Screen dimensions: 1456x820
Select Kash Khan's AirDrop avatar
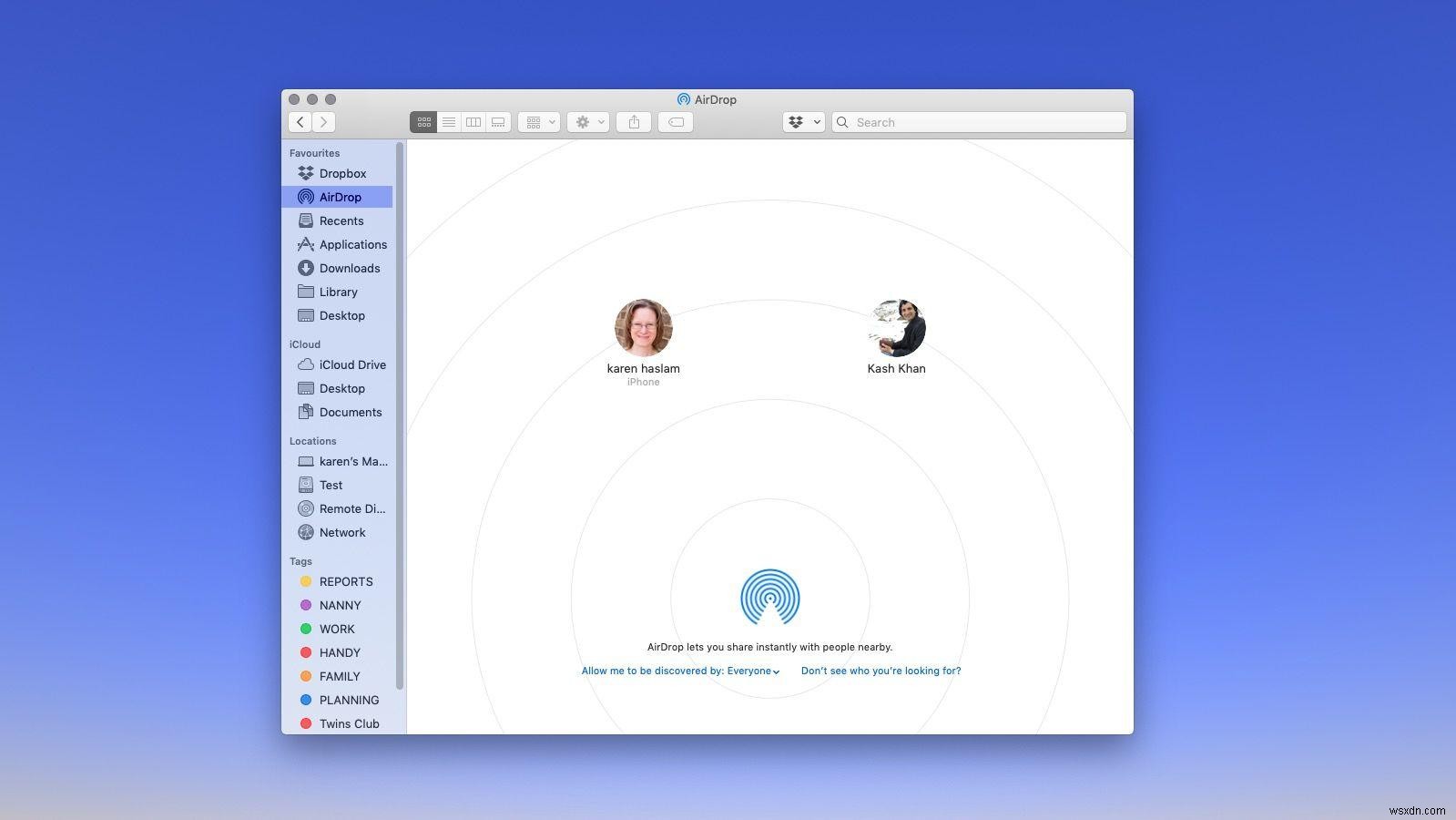(896, 328)
